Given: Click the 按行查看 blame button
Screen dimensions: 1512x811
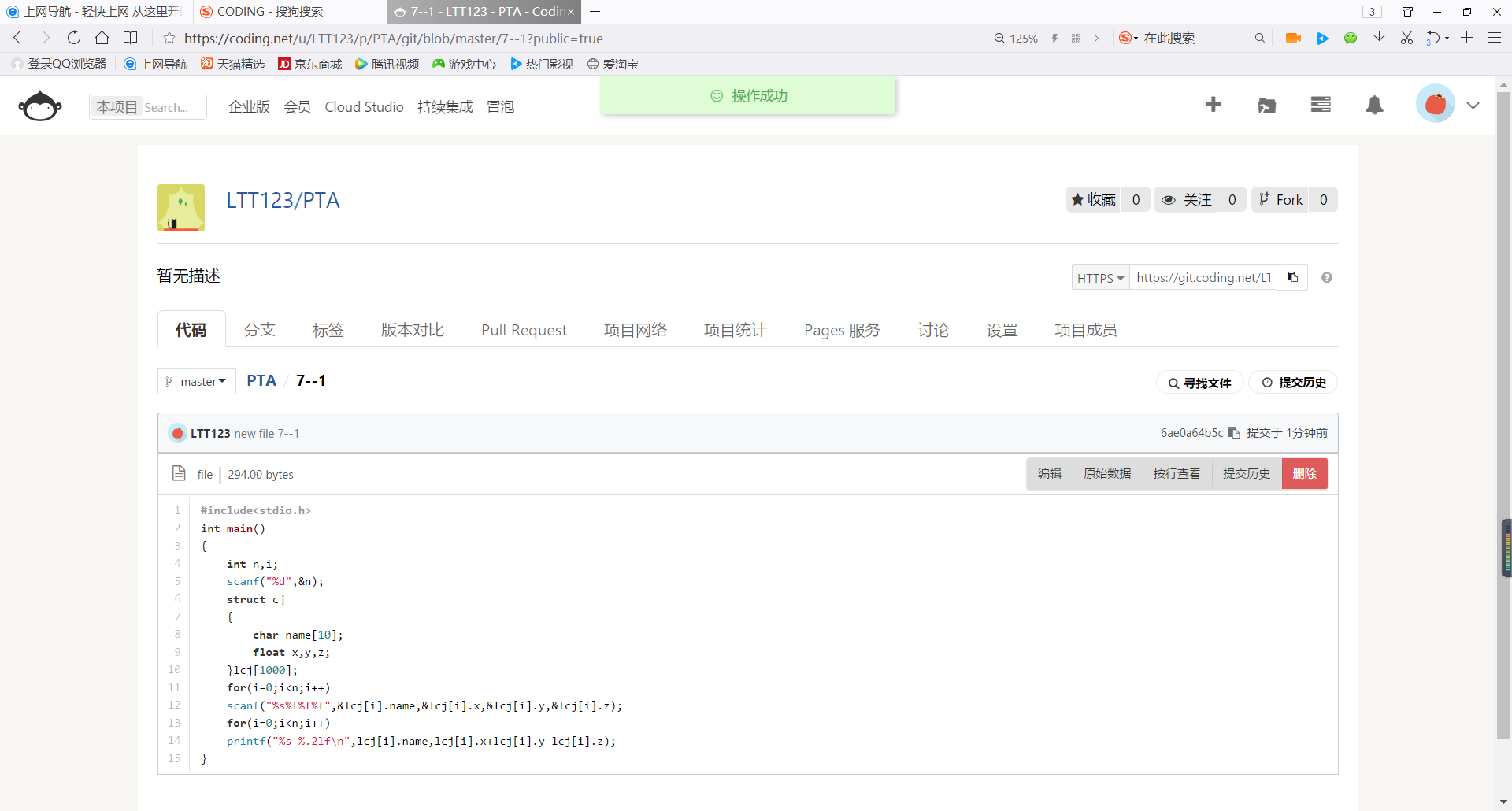Looking at the screenshot, I should pos(1177,474).
